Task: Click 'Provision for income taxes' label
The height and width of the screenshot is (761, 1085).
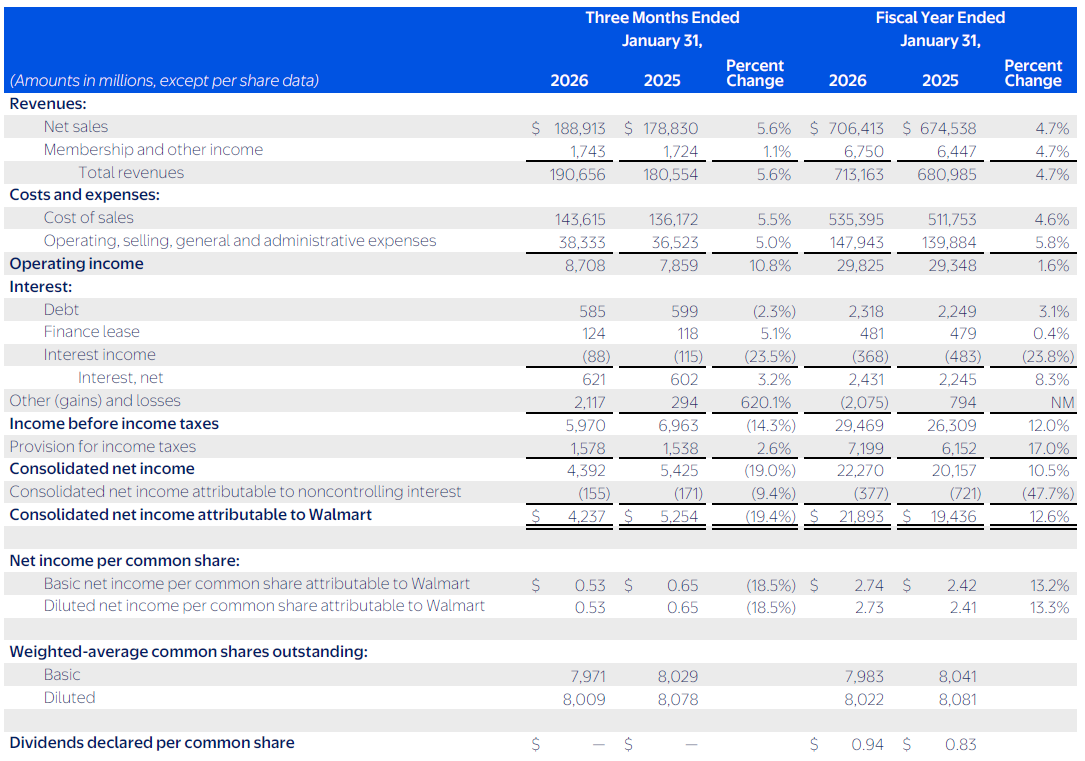Action: (102, 446)
